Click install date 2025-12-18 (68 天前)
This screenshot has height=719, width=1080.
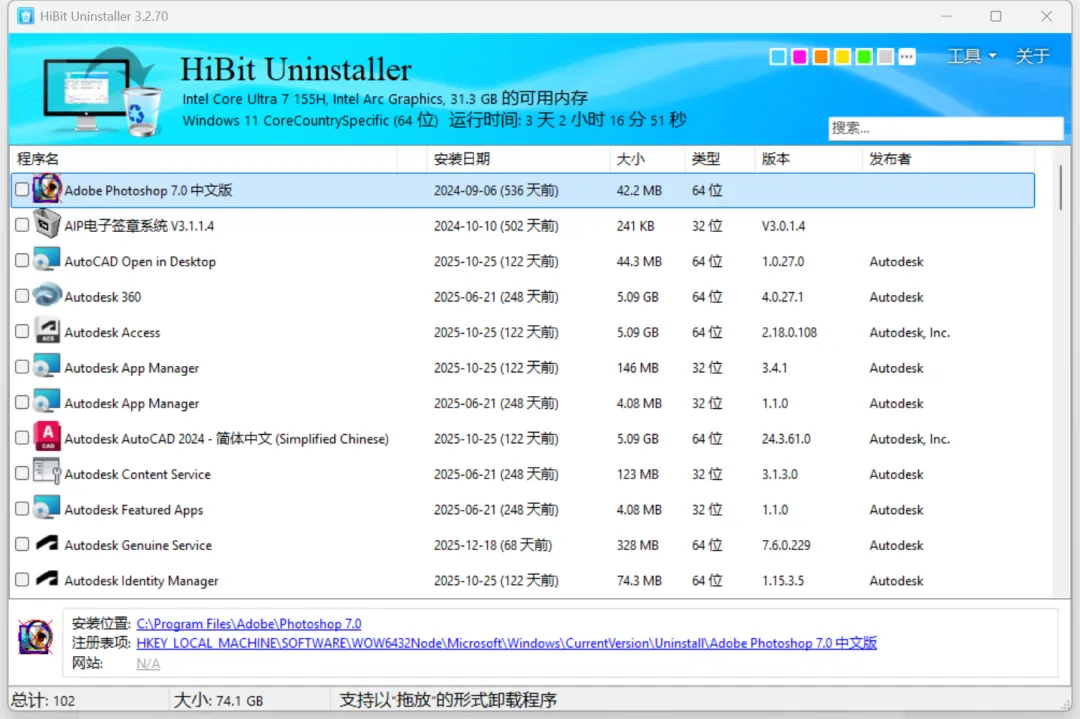[x=492, y=545]
